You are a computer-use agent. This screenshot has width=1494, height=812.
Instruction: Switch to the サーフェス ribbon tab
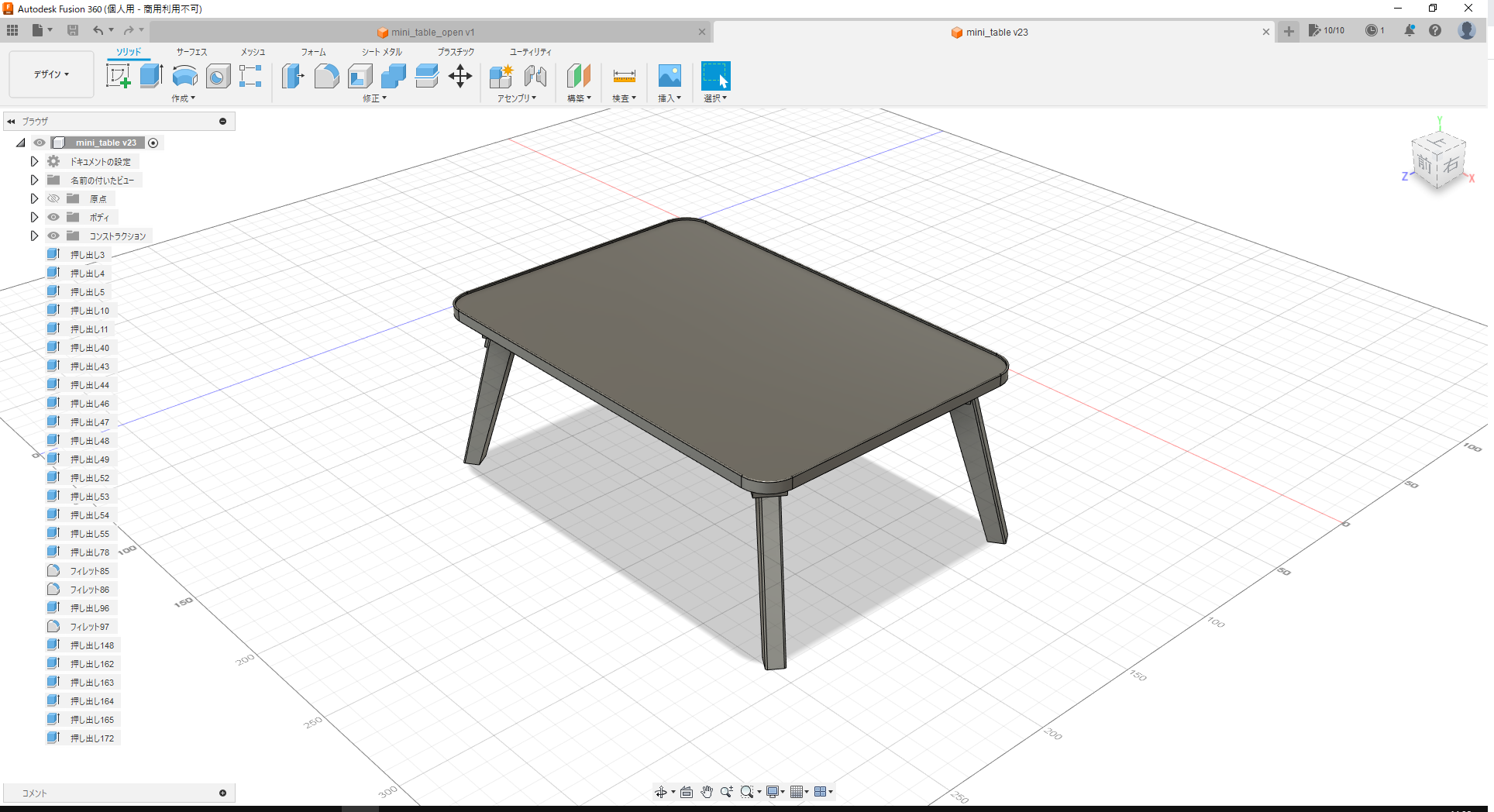pyautogui.click(x=191, y=52)
